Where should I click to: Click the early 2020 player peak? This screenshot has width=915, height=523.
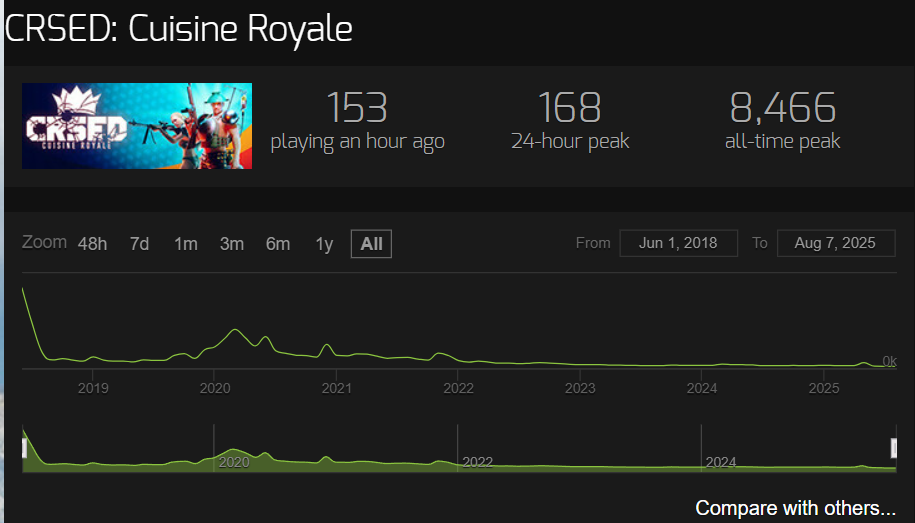coord(236,330)
